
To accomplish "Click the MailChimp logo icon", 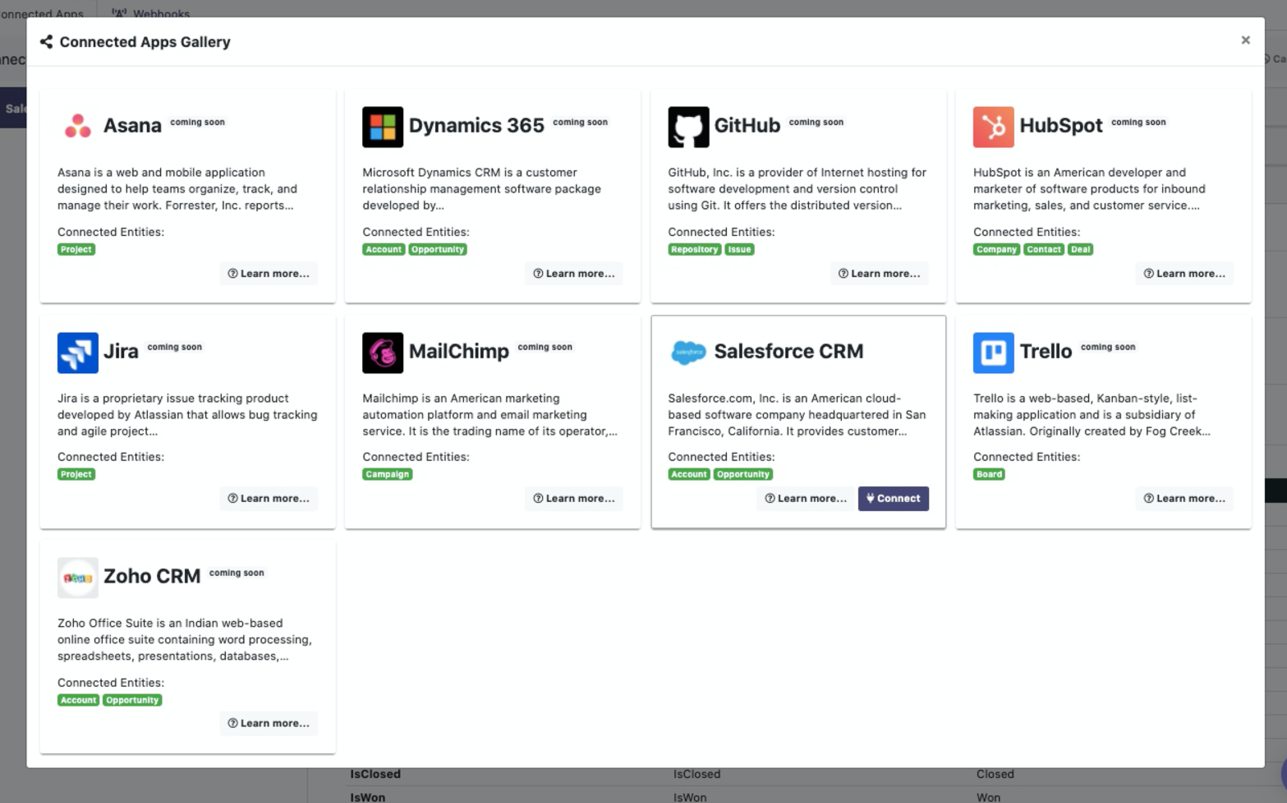I will pos(382,352).
